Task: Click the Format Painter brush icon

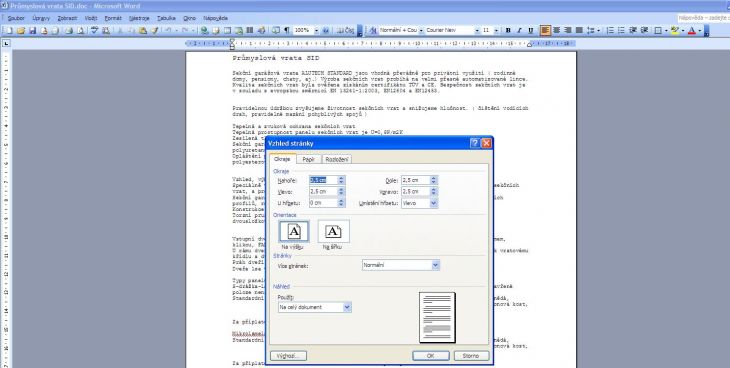Action: [x=155, y=31]
